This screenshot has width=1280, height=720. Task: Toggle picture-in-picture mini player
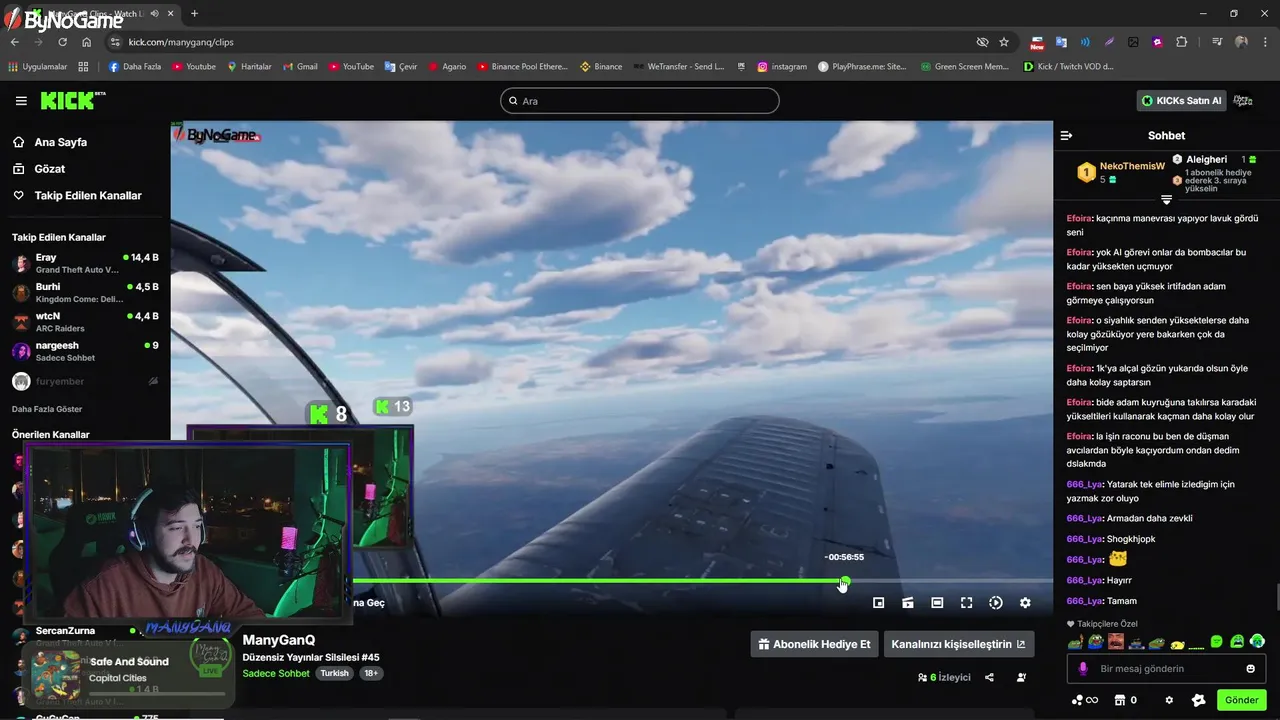pyautogui.click(x=878, y=603)
